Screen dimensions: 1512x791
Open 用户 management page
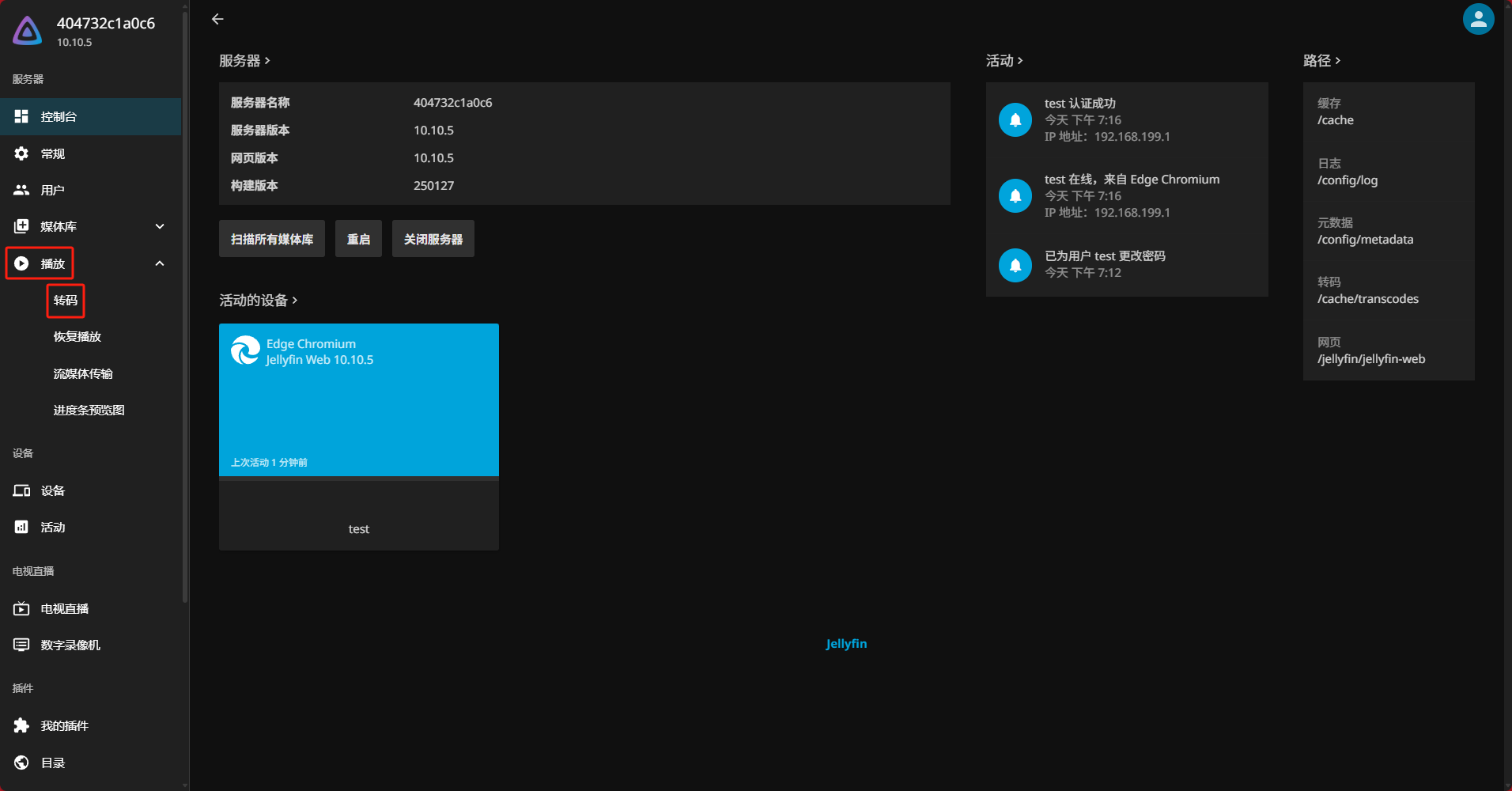[x=91, y=190]
